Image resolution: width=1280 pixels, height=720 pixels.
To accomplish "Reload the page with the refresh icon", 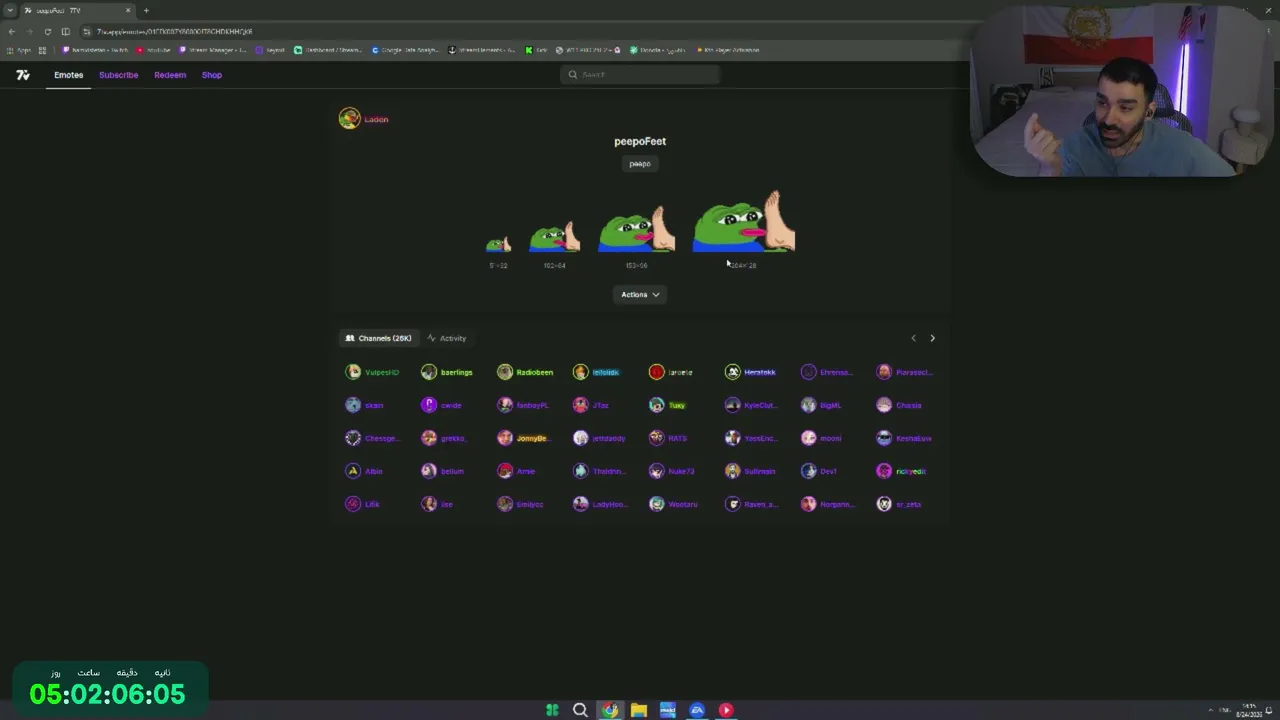I will tap(47, 31).
